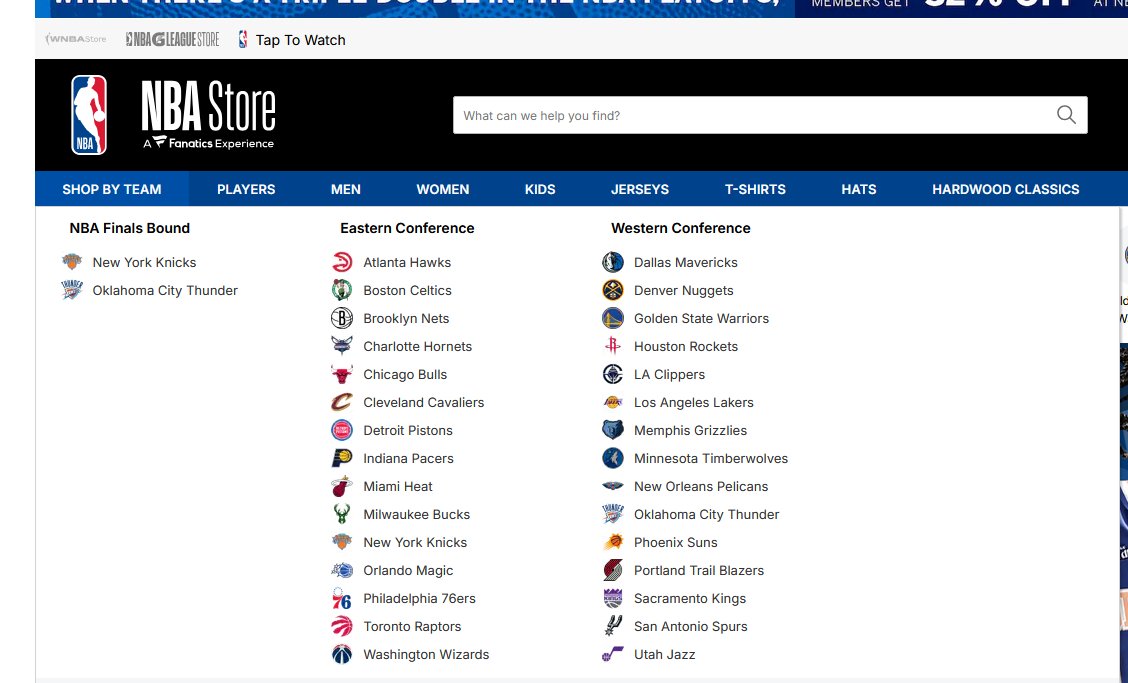1128x683 pixels.
Task: Click the Utah Jazz logo icon
Action: point(612,655)
